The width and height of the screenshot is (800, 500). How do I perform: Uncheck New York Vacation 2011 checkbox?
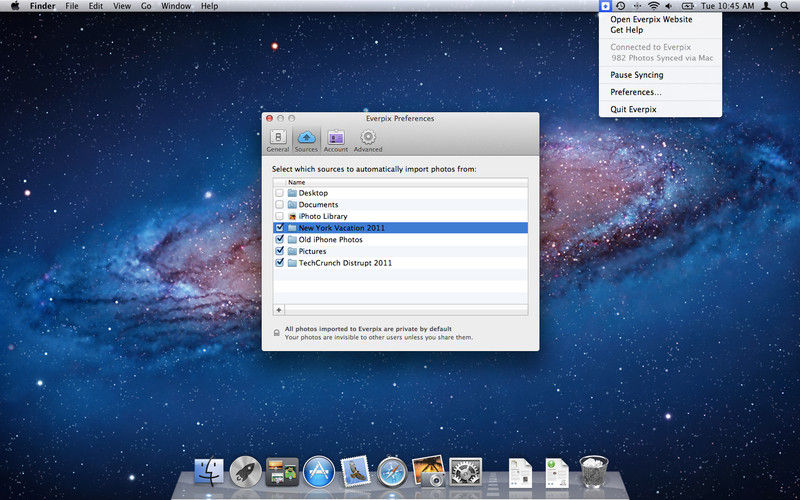pos(279,228)
